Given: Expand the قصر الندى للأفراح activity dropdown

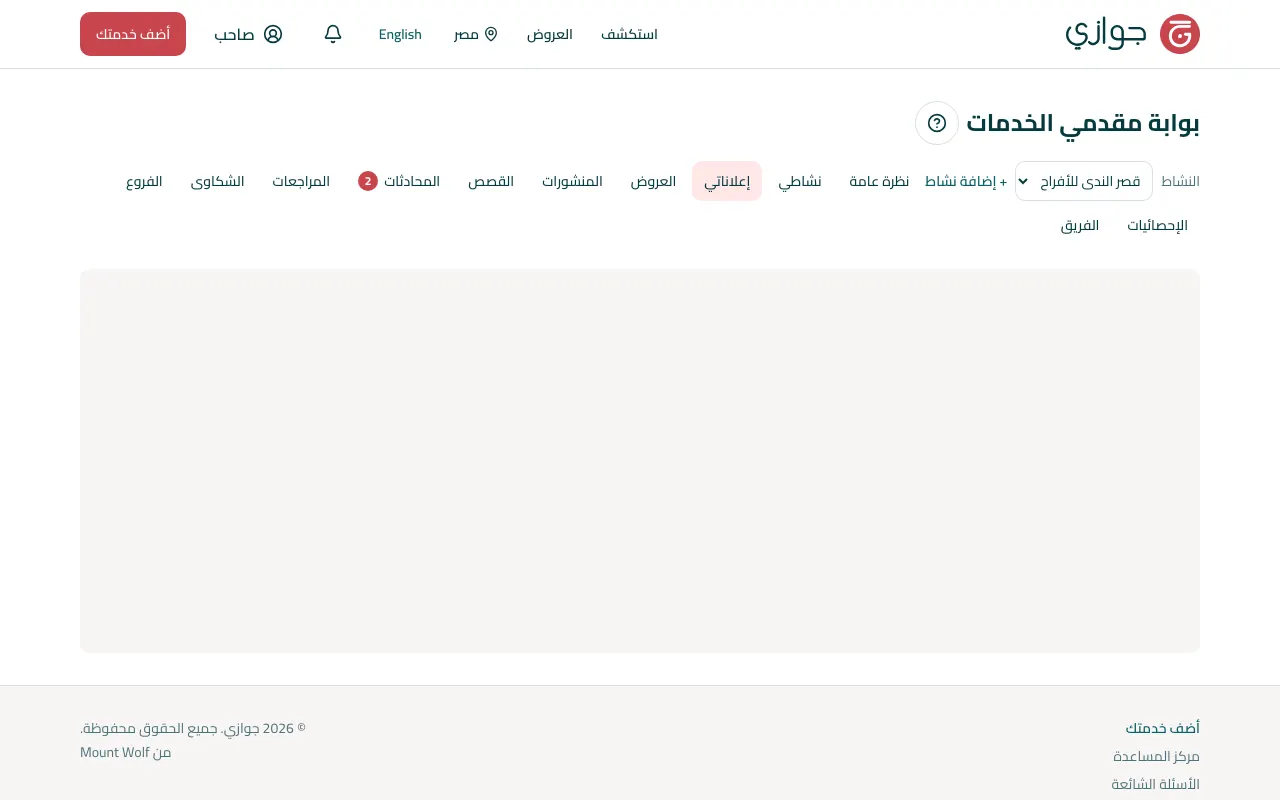Looking at the screenshot, I should click(x=1084, y=181).
